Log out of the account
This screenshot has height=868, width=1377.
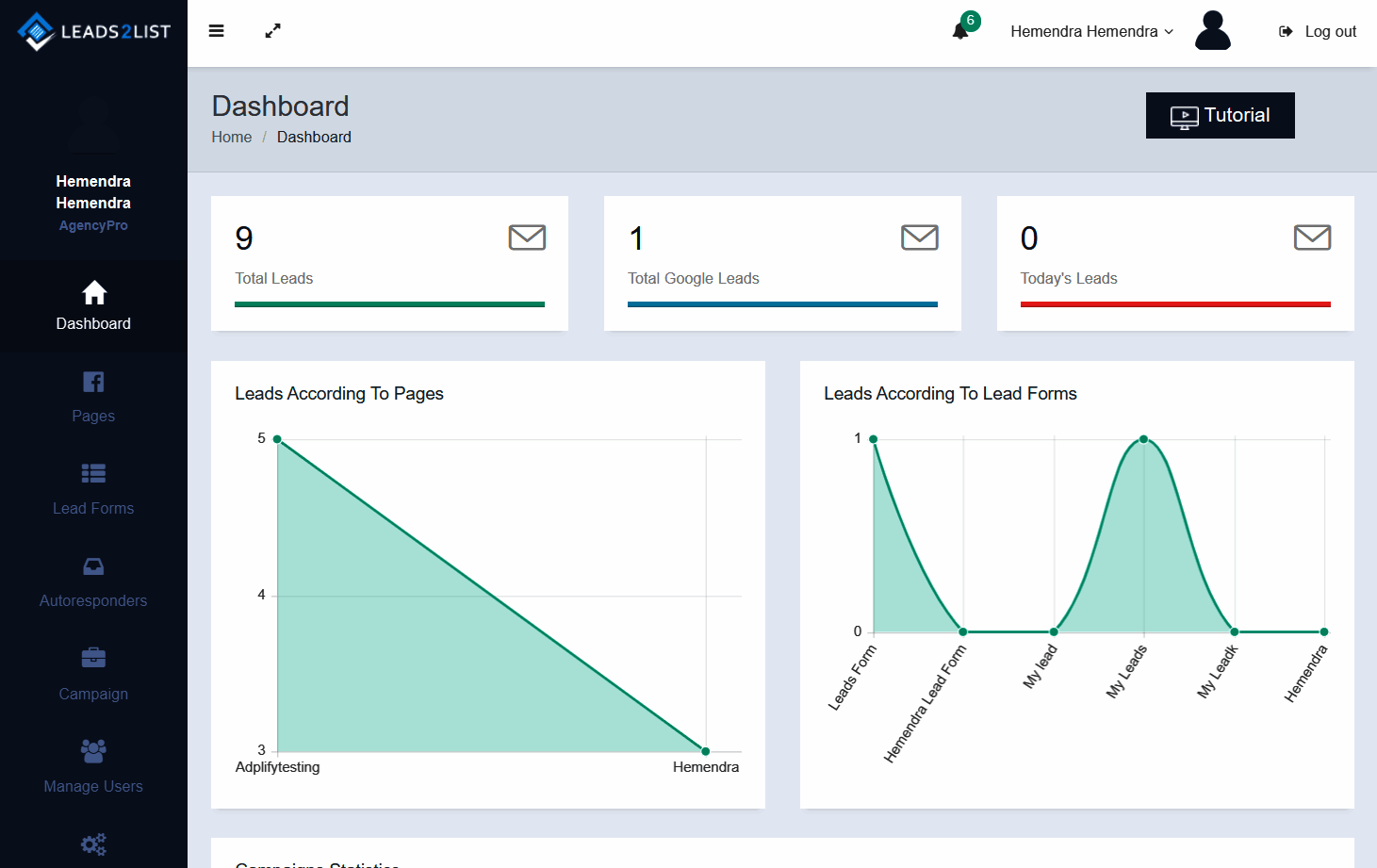[x=1318, y=31]
